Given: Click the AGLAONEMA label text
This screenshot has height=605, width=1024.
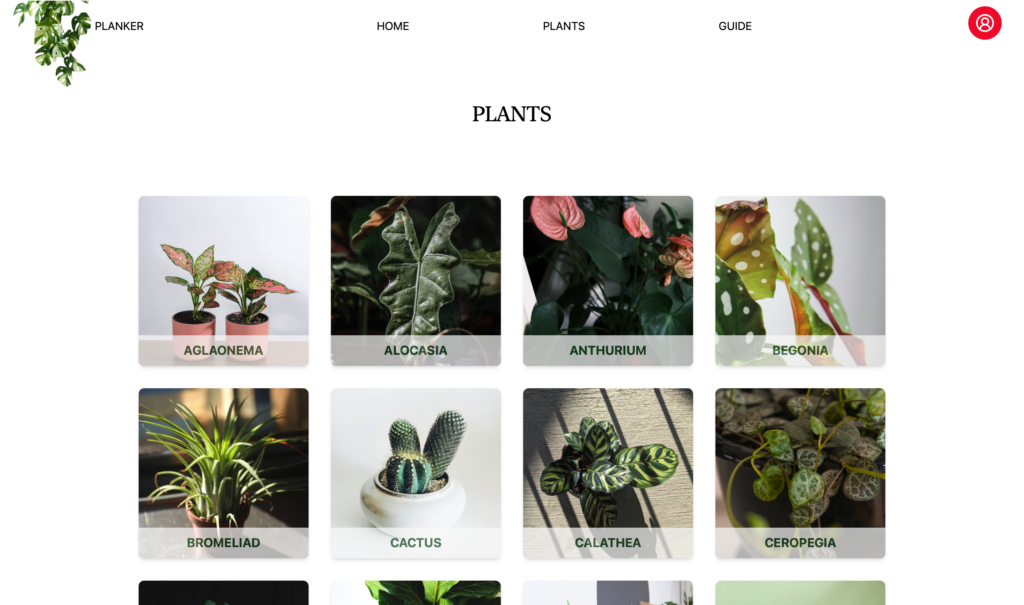Looking at the screenshot, I should [x=223, y=351].
